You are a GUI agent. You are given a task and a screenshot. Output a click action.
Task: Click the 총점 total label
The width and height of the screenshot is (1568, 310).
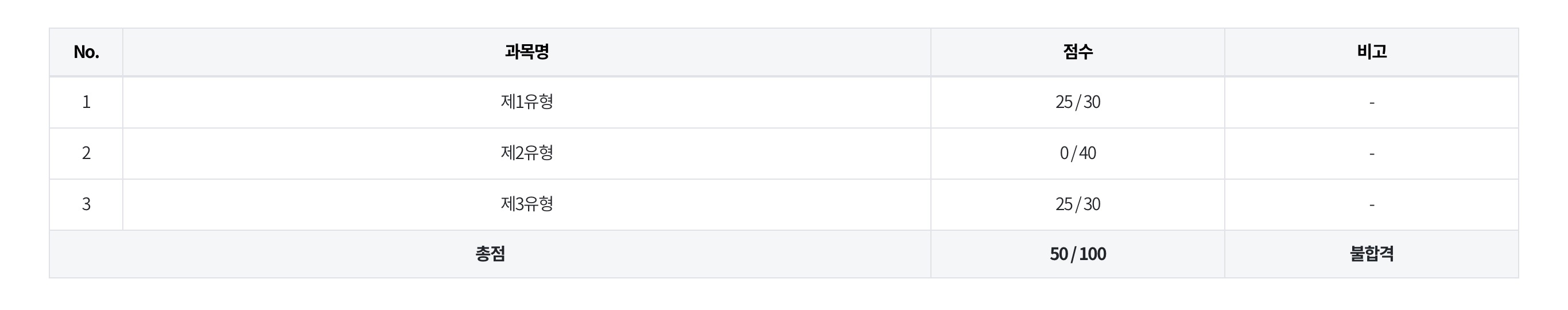[490, 254]
